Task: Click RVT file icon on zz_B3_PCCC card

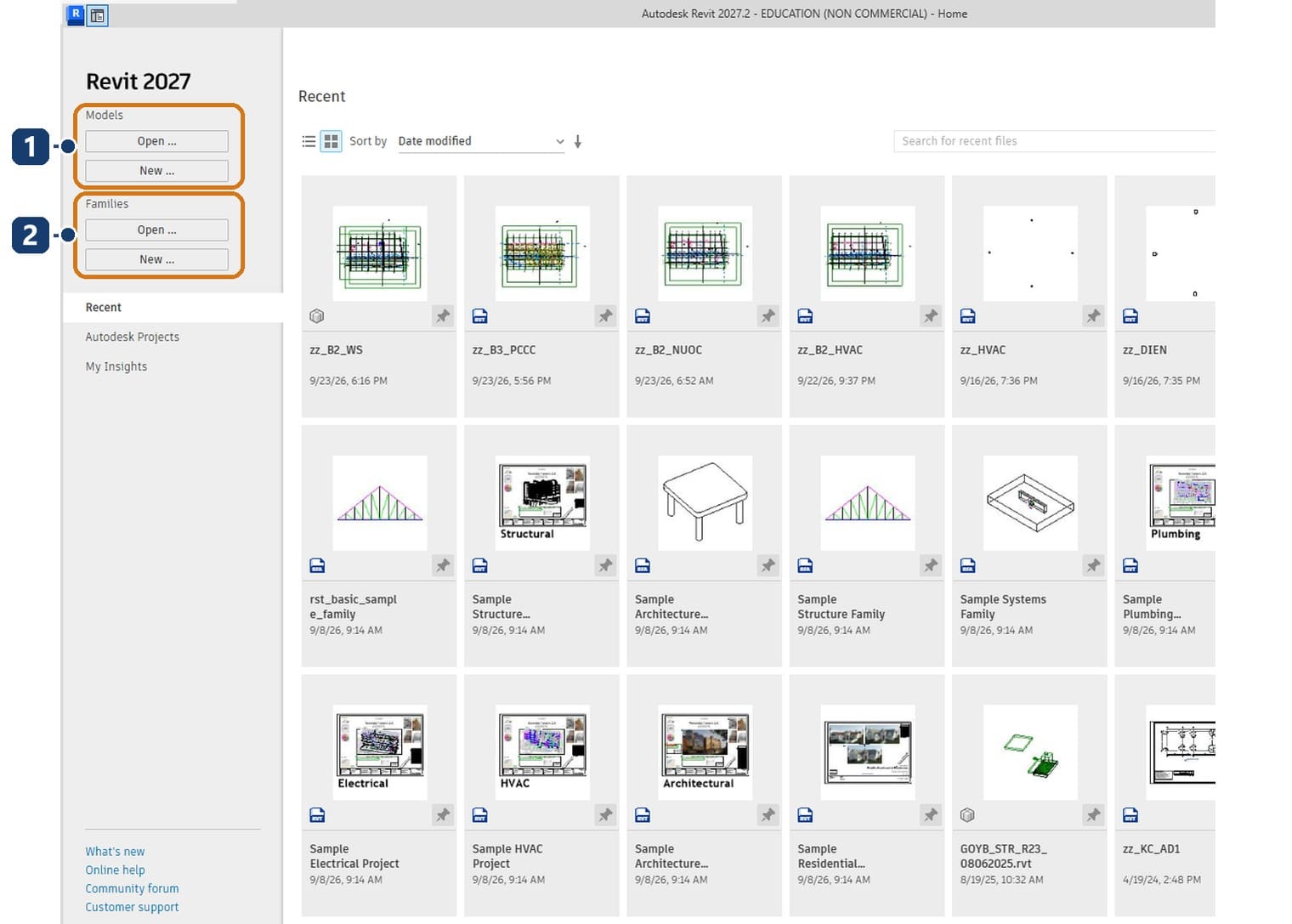Action: [479, 316]
